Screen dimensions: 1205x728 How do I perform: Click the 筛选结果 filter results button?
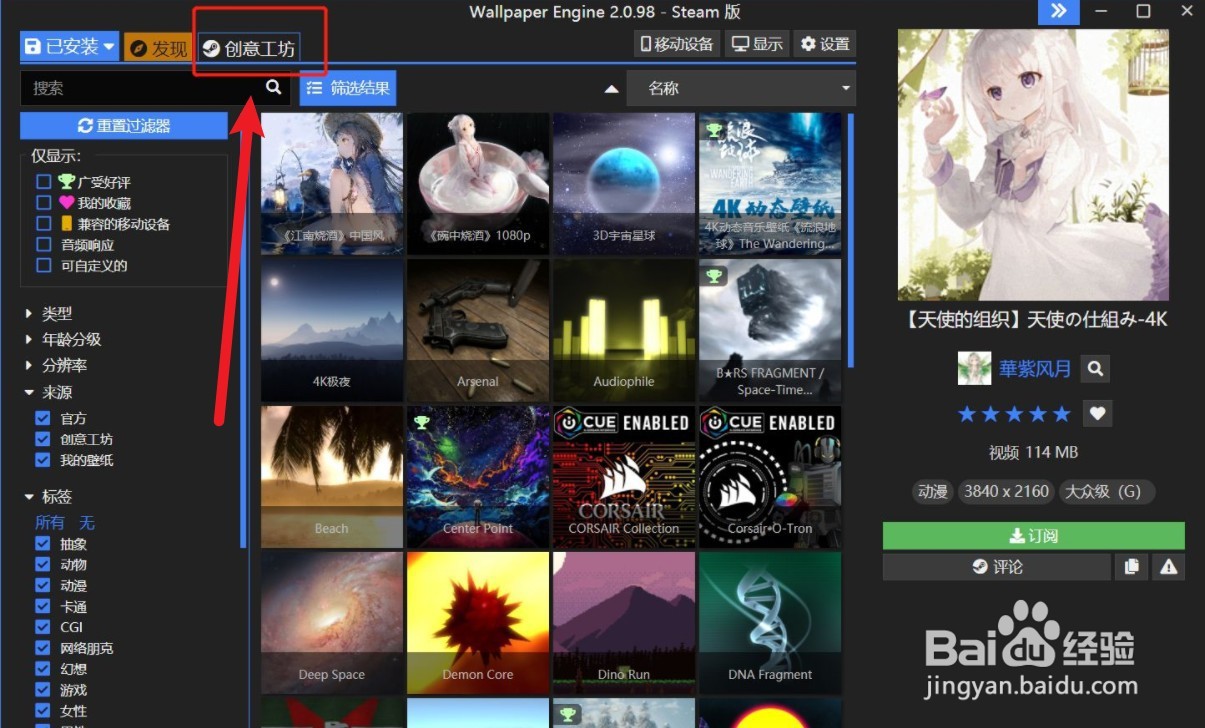point(348,88)
